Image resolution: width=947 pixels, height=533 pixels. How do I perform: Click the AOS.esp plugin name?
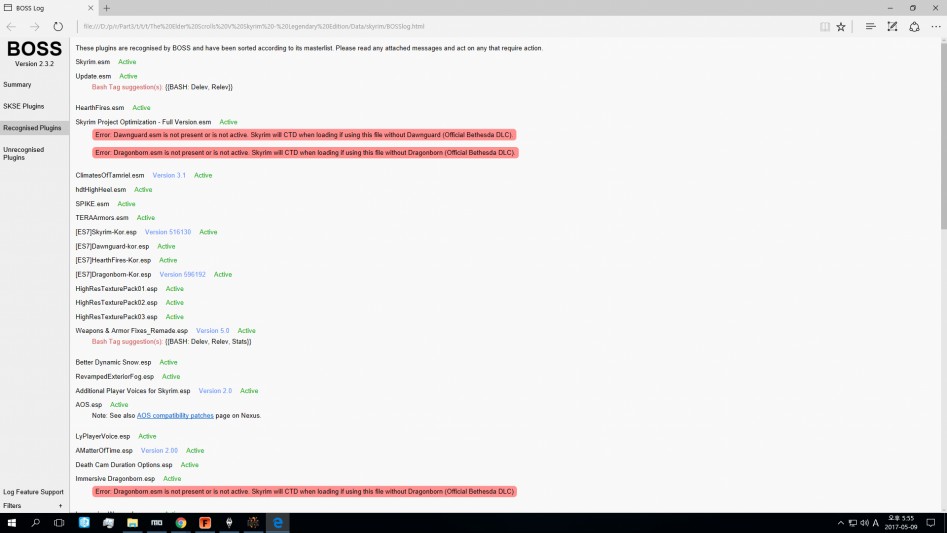tap(89, 404)
